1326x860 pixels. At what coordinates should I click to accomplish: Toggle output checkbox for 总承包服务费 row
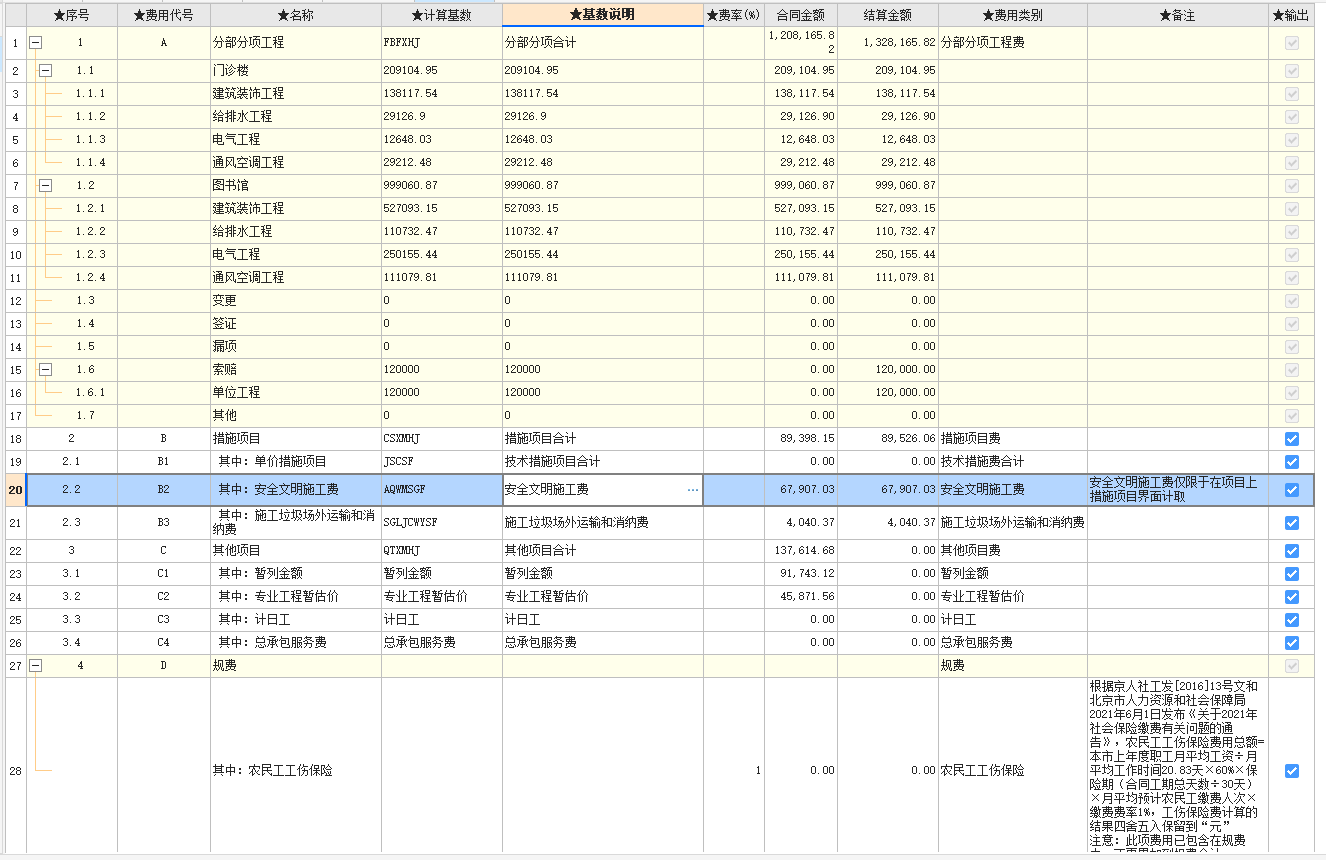click(1291, 643)
